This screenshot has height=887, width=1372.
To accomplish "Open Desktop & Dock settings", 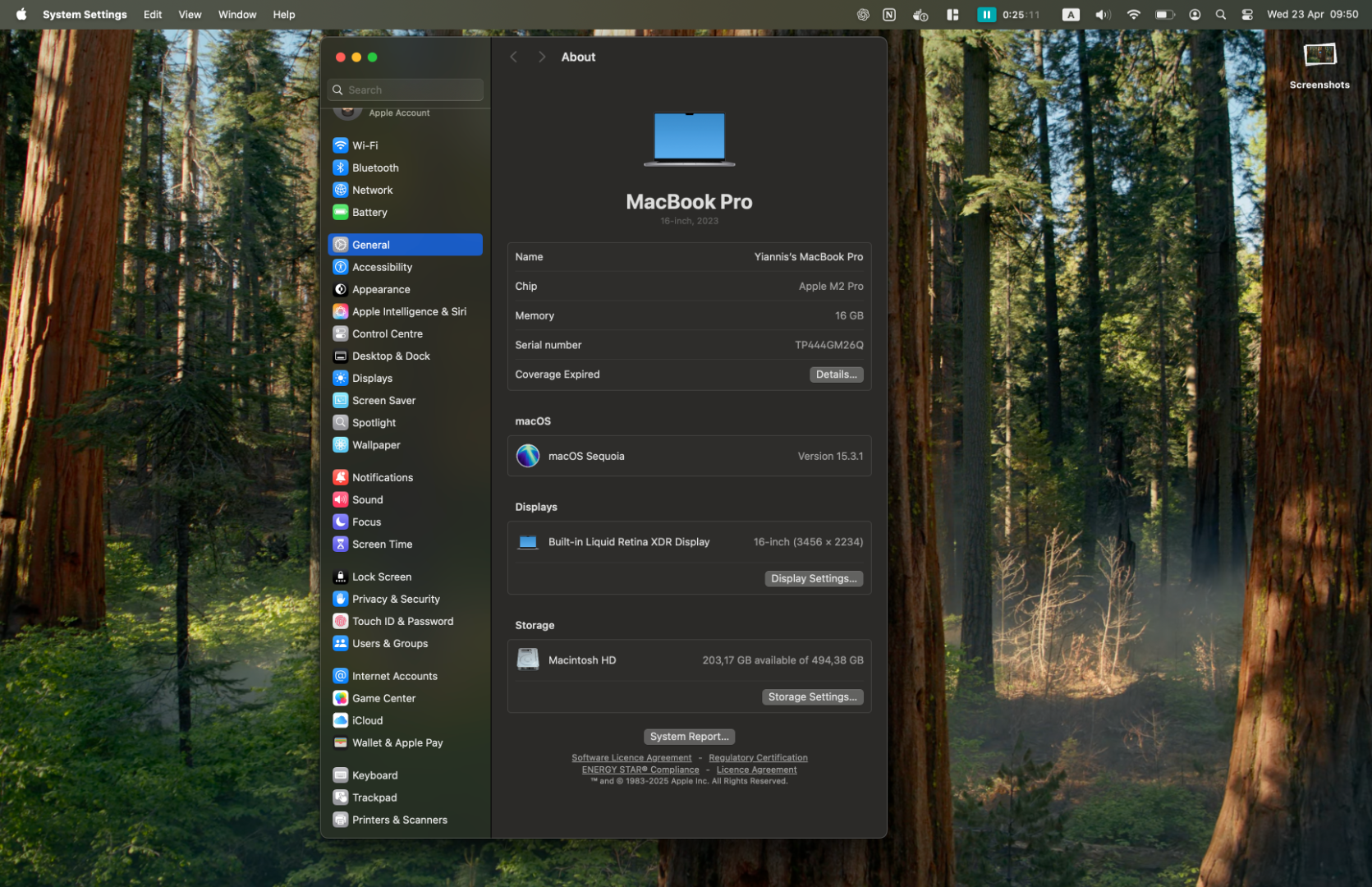I will point(405,356).
